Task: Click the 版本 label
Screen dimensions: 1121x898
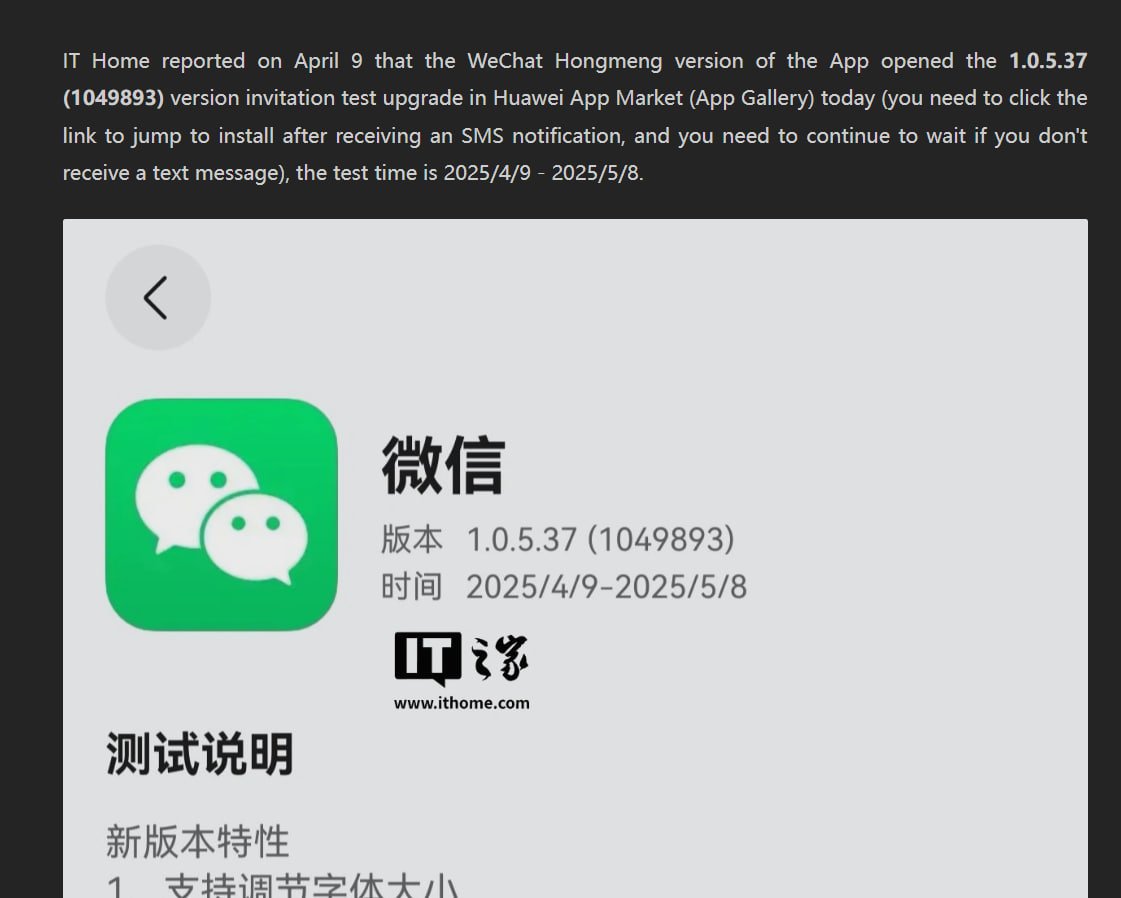Action: 412,539
